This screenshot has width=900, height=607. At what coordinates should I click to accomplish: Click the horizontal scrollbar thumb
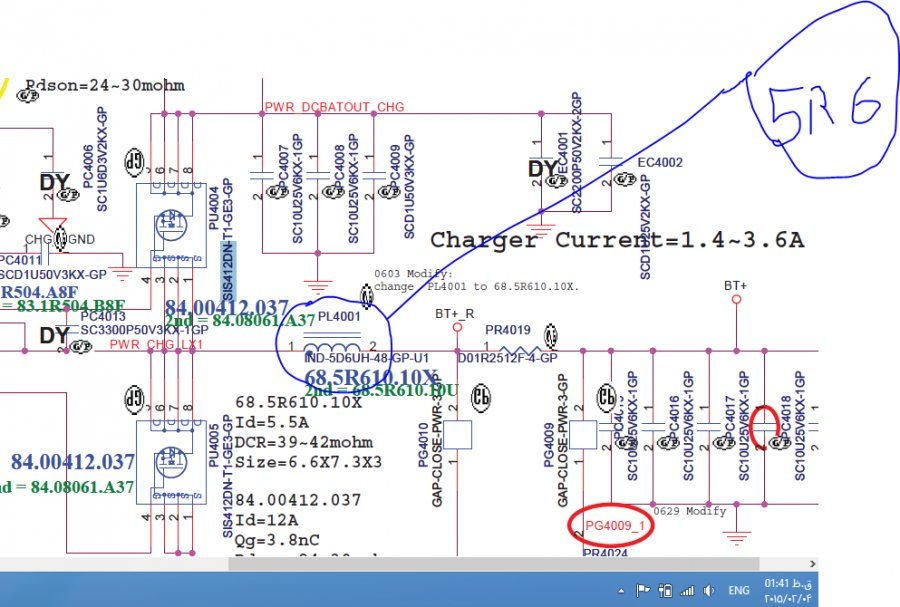point(494,564)
